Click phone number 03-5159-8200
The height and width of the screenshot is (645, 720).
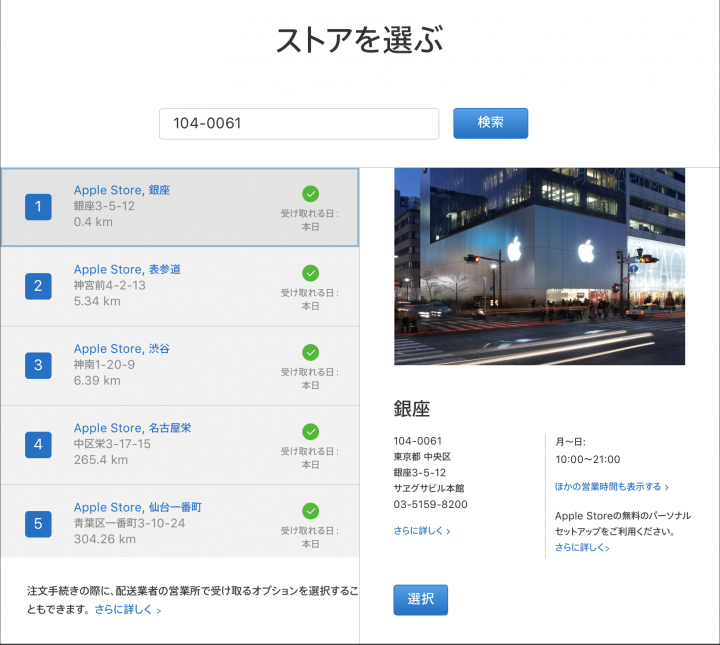pyautogui.click(x=430, y=505)
